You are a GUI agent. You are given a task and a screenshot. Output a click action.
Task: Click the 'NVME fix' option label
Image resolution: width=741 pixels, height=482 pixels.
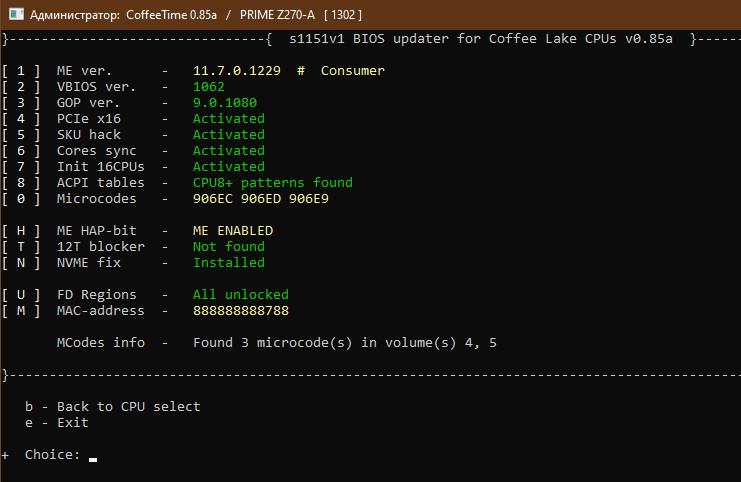click(88, 263)
